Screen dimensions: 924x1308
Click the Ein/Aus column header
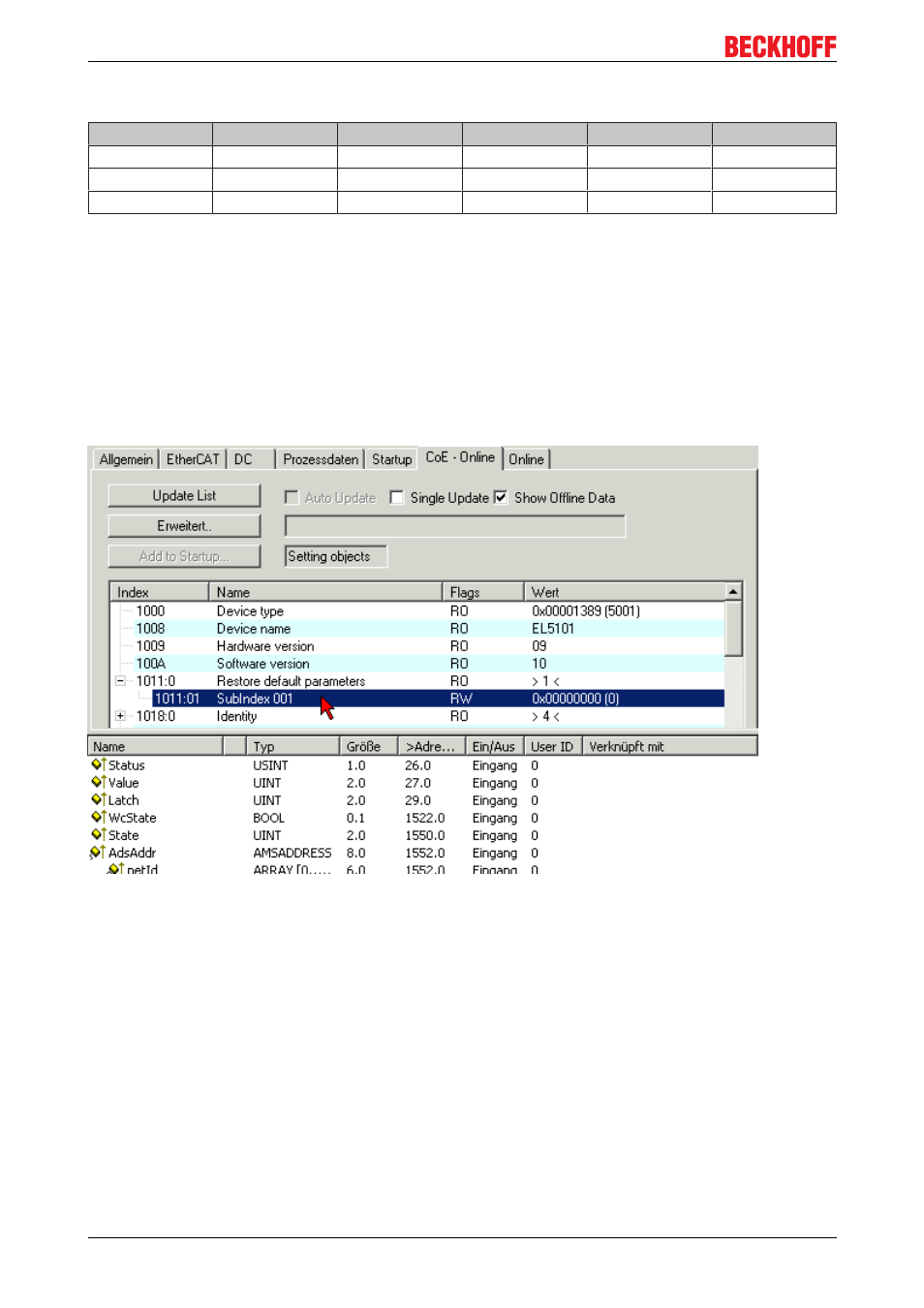click(495, 747)
